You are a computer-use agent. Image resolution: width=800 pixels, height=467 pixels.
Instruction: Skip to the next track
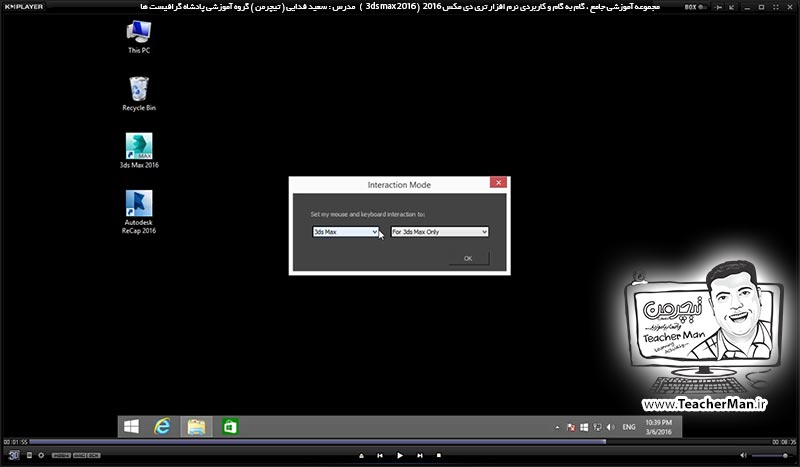click(x=419, y=455)
